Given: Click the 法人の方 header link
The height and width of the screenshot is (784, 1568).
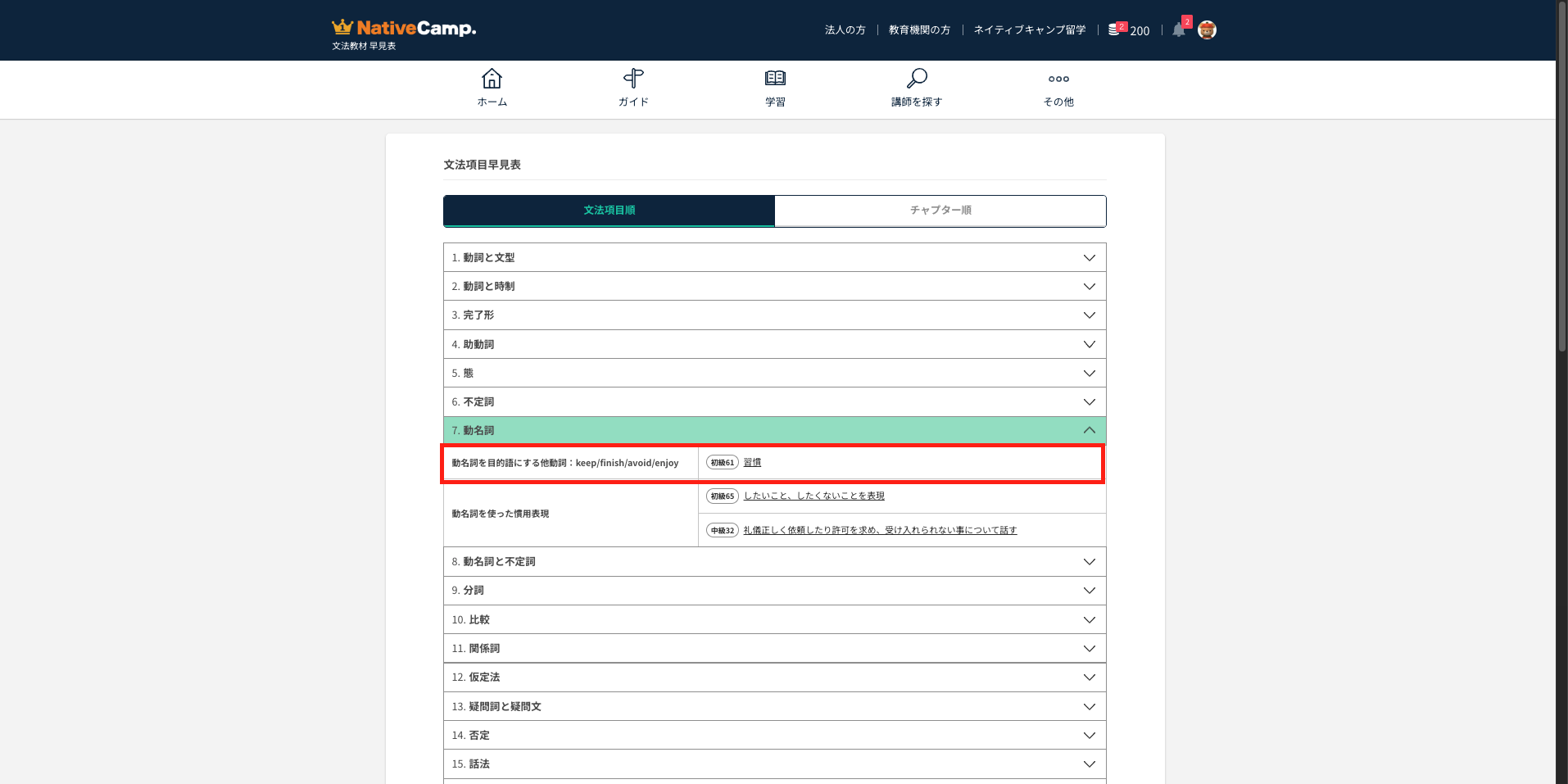Looking at the screenshot, I should pyautogui.click(x=845, y=30).
